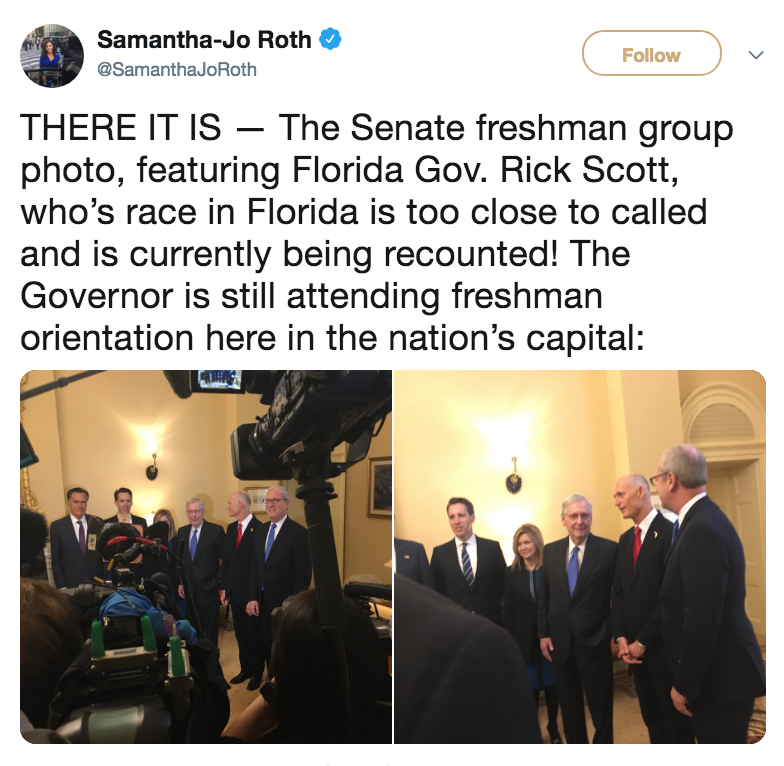Screen dimensions: 784x766
Task: Expand the chevron menu beside Follow
Action: pos(756,54)
